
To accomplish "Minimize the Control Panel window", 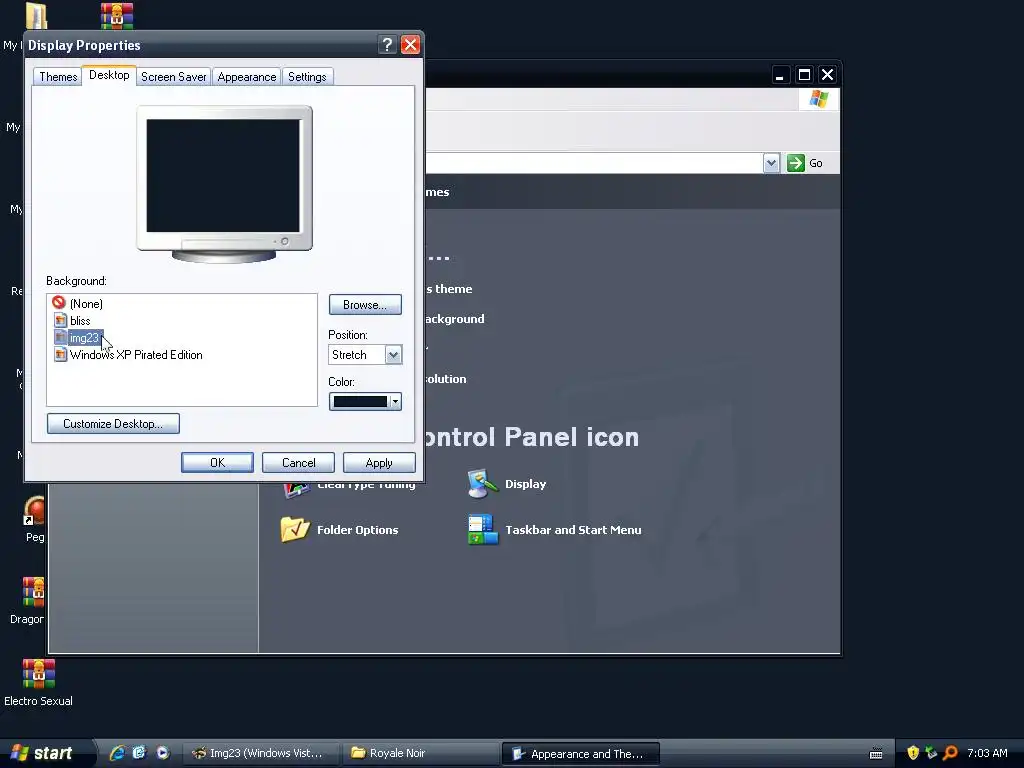I will [780, 74].
